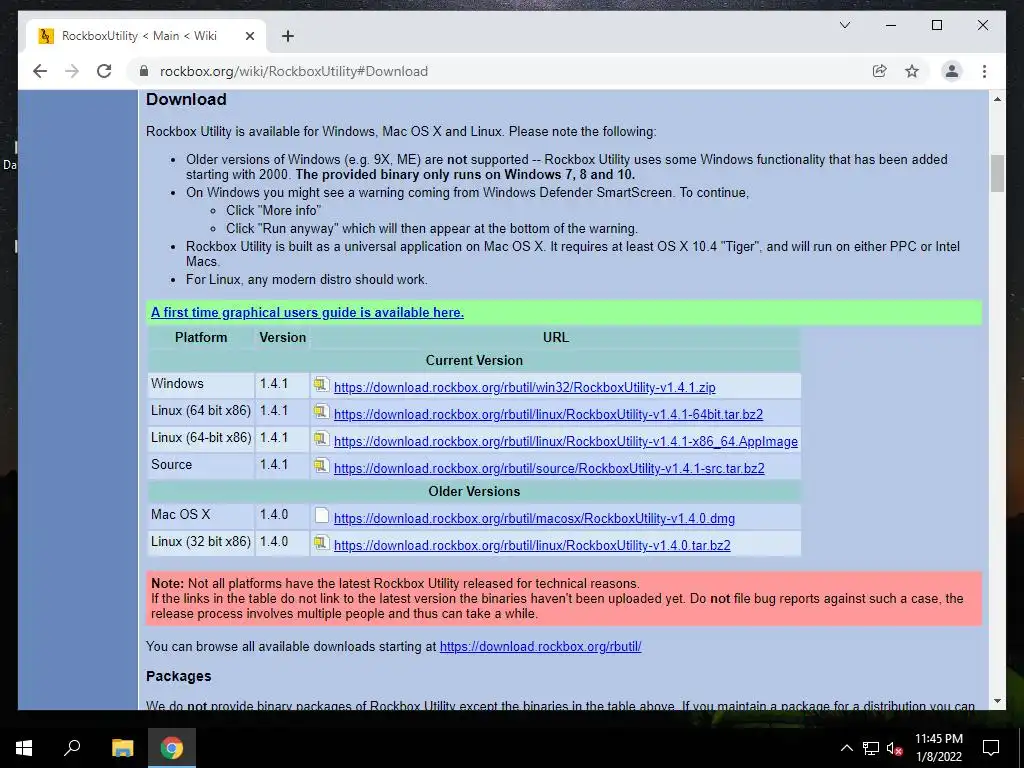
Task: Click the archive icon beside the AppImage link
Action: coord(321,439)
